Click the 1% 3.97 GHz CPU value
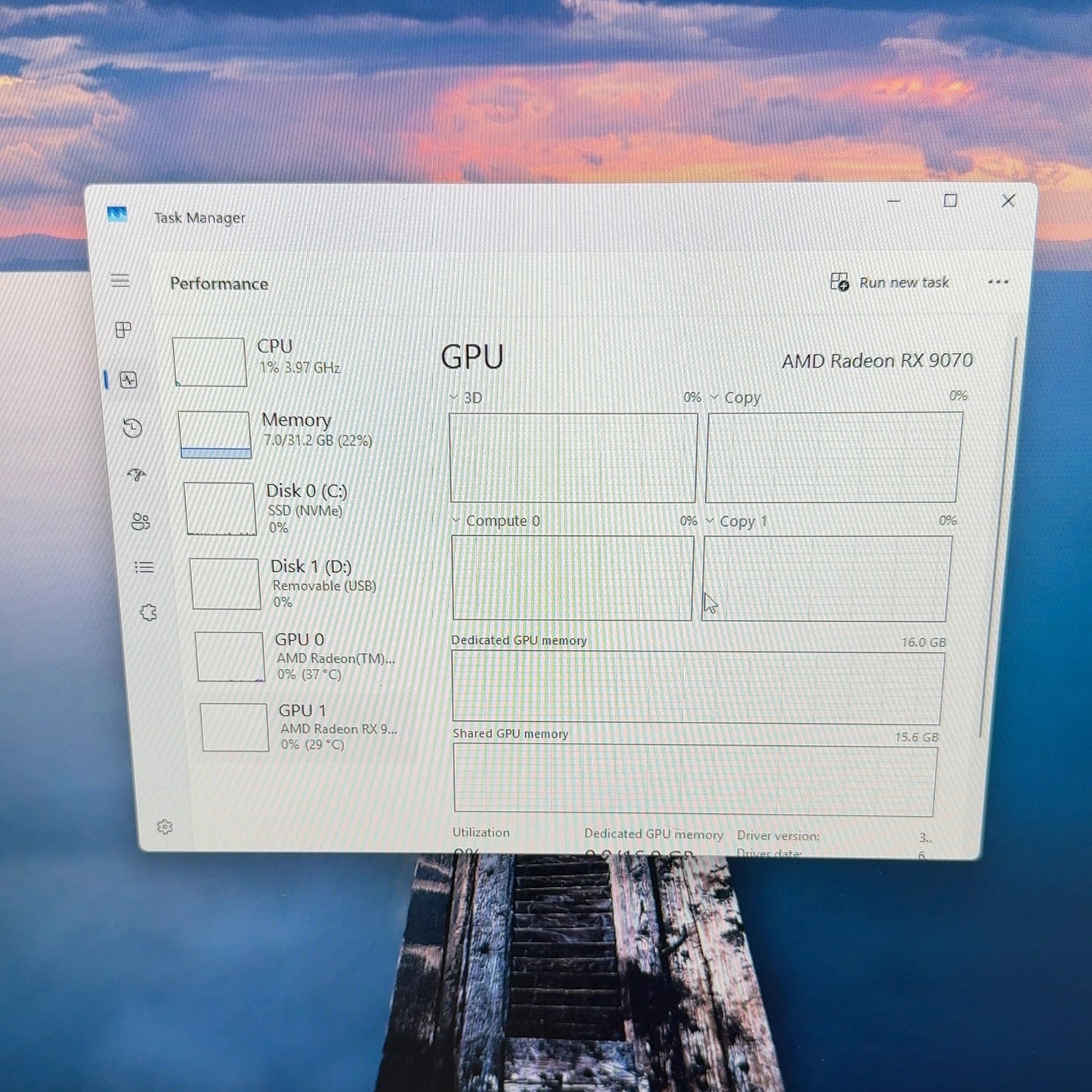Image resolution: width=1092 pixels, height=1092 pixels. [x=299, y=367]
